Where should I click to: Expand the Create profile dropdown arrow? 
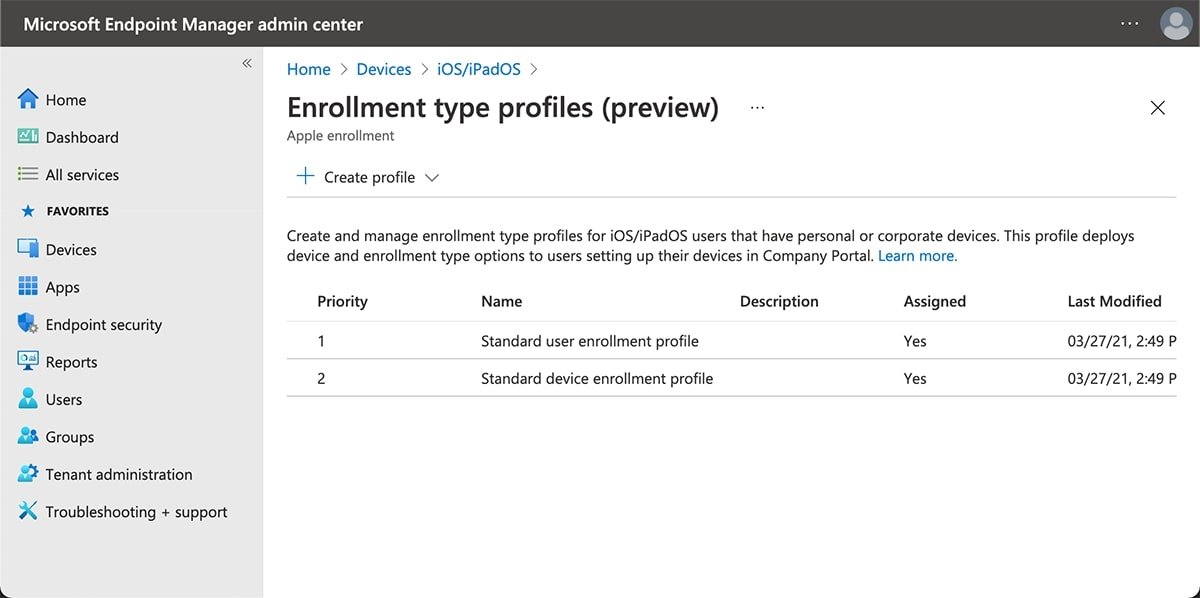click(x=432, y=177)
